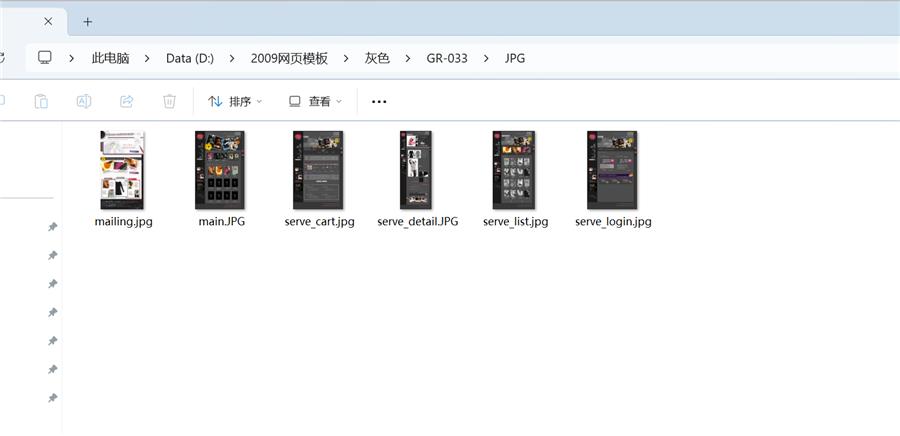Navigate to 此电脑 in breadcrumb
The width and height of the screenshot is (900, 436).
(x=110, y=58)
